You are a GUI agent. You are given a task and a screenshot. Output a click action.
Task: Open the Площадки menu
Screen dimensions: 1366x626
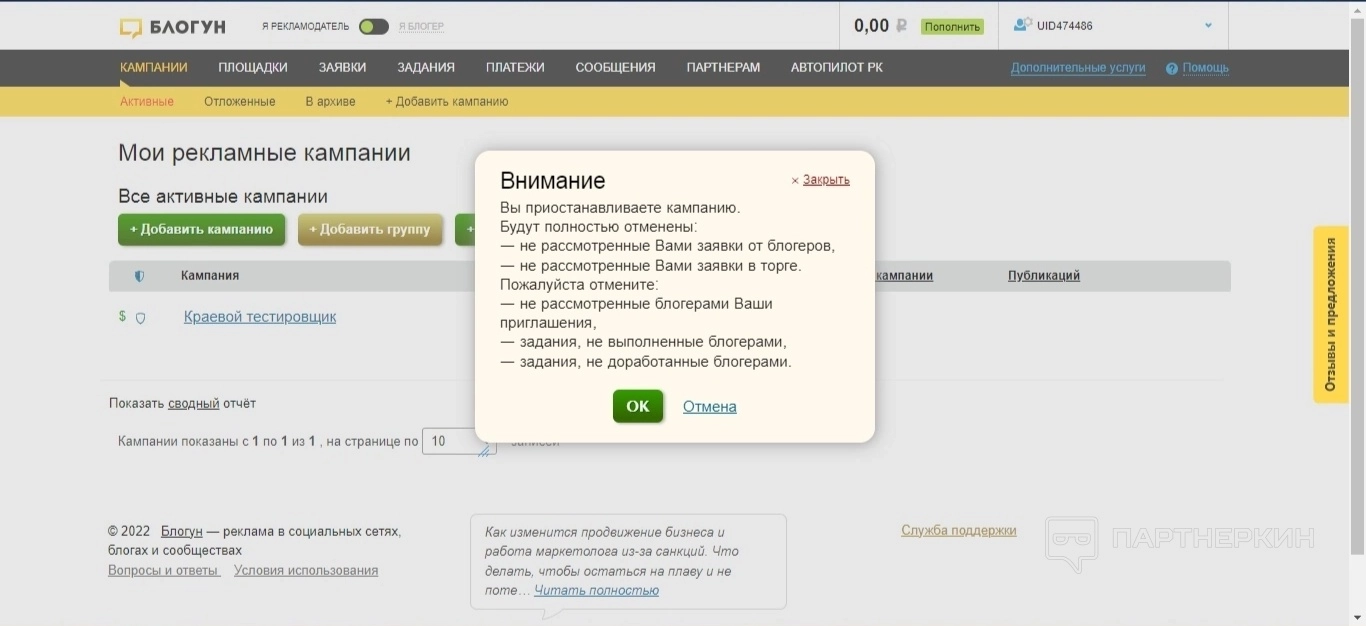click(x=253, y=68)
